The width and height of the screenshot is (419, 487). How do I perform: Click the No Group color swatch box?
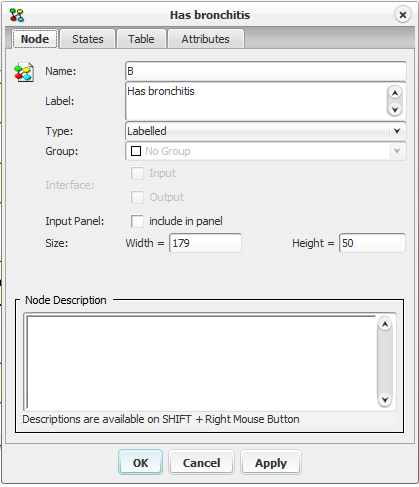pos(136,151)
